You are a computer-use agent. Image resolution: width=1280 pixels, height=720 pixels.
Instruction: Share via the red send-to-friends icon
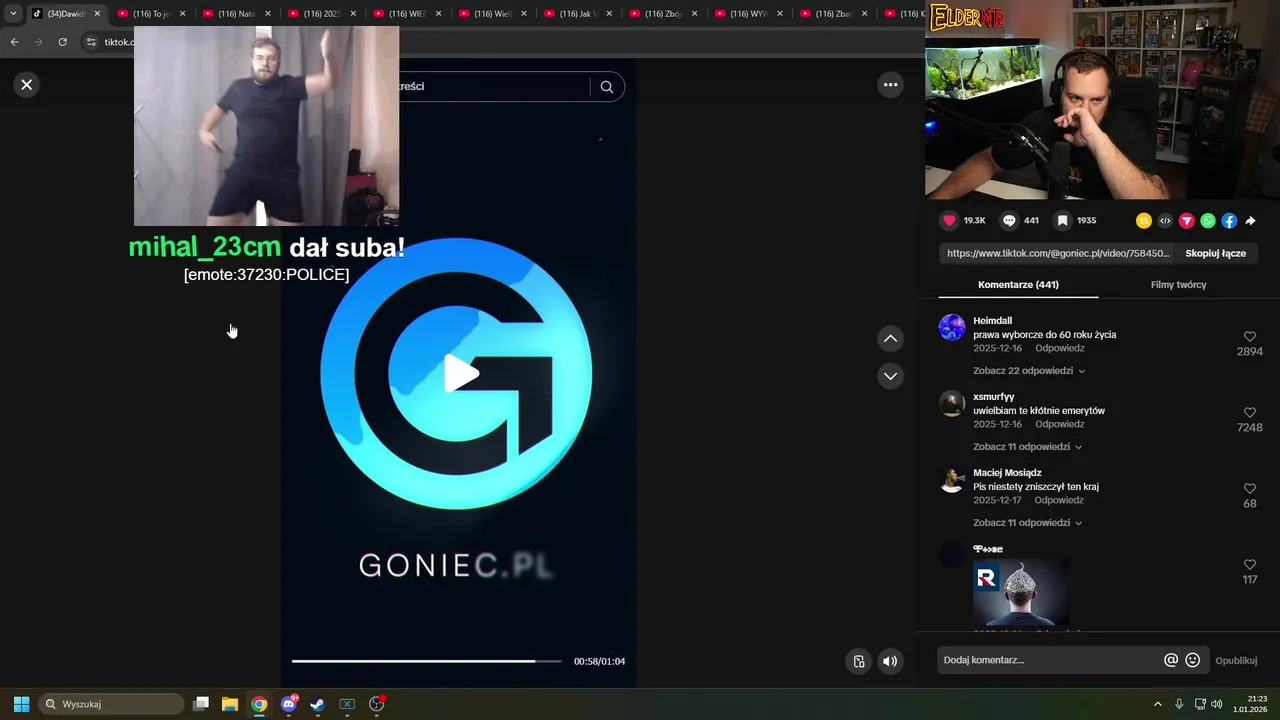[x=1186, y=221]
